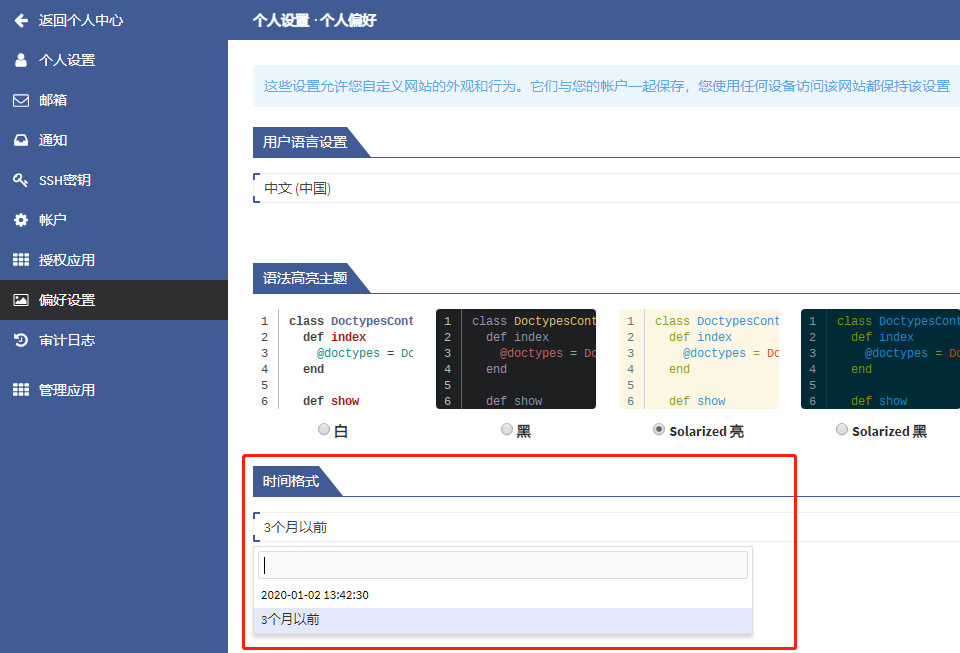Select the 白 theme radio button
The height and width of the screenshot is (653, 960).
pos(323,429)
